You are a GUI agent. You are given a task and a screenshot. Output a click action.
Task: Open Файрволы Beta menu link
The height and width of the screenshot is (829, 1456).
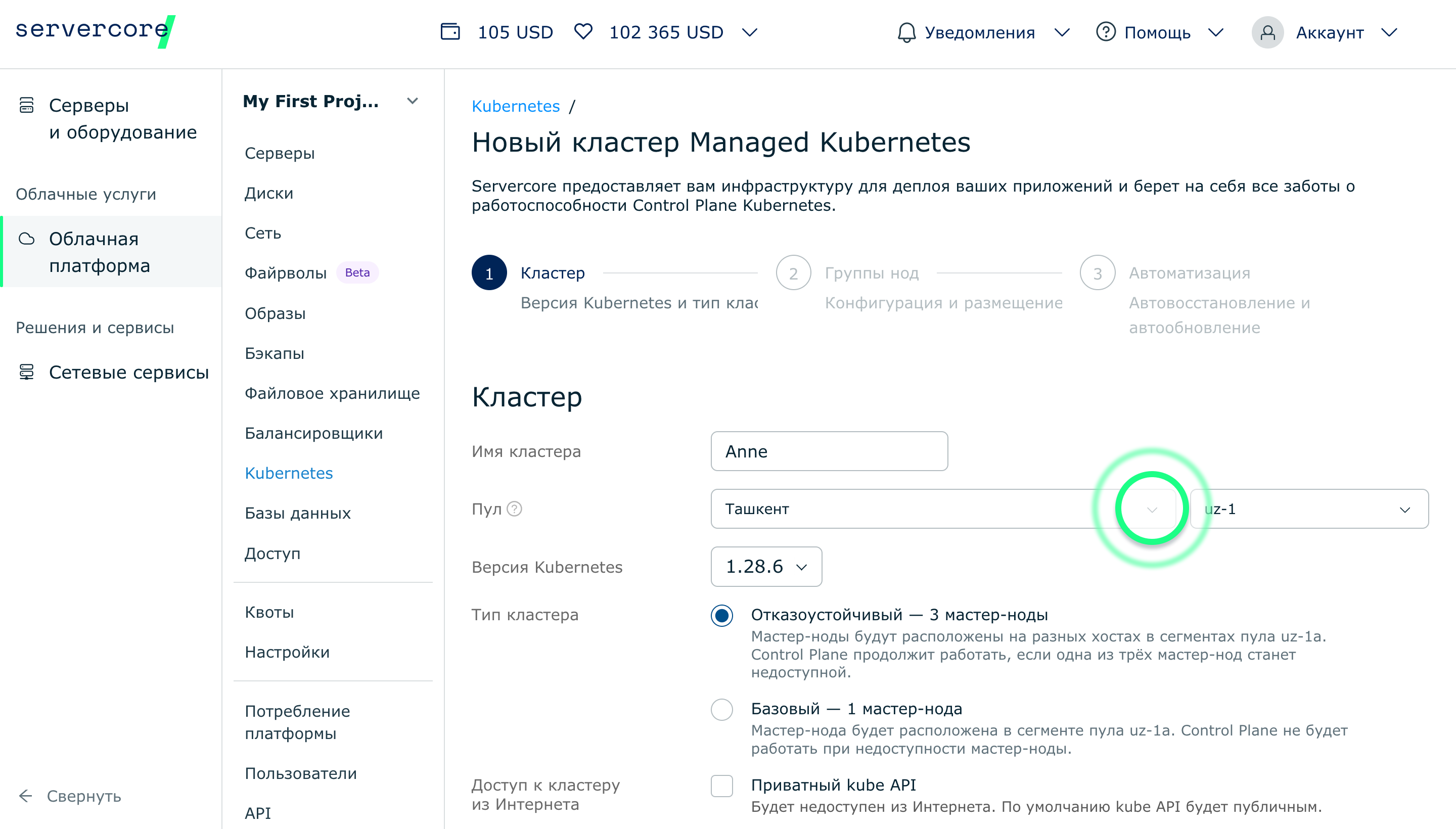285,273
